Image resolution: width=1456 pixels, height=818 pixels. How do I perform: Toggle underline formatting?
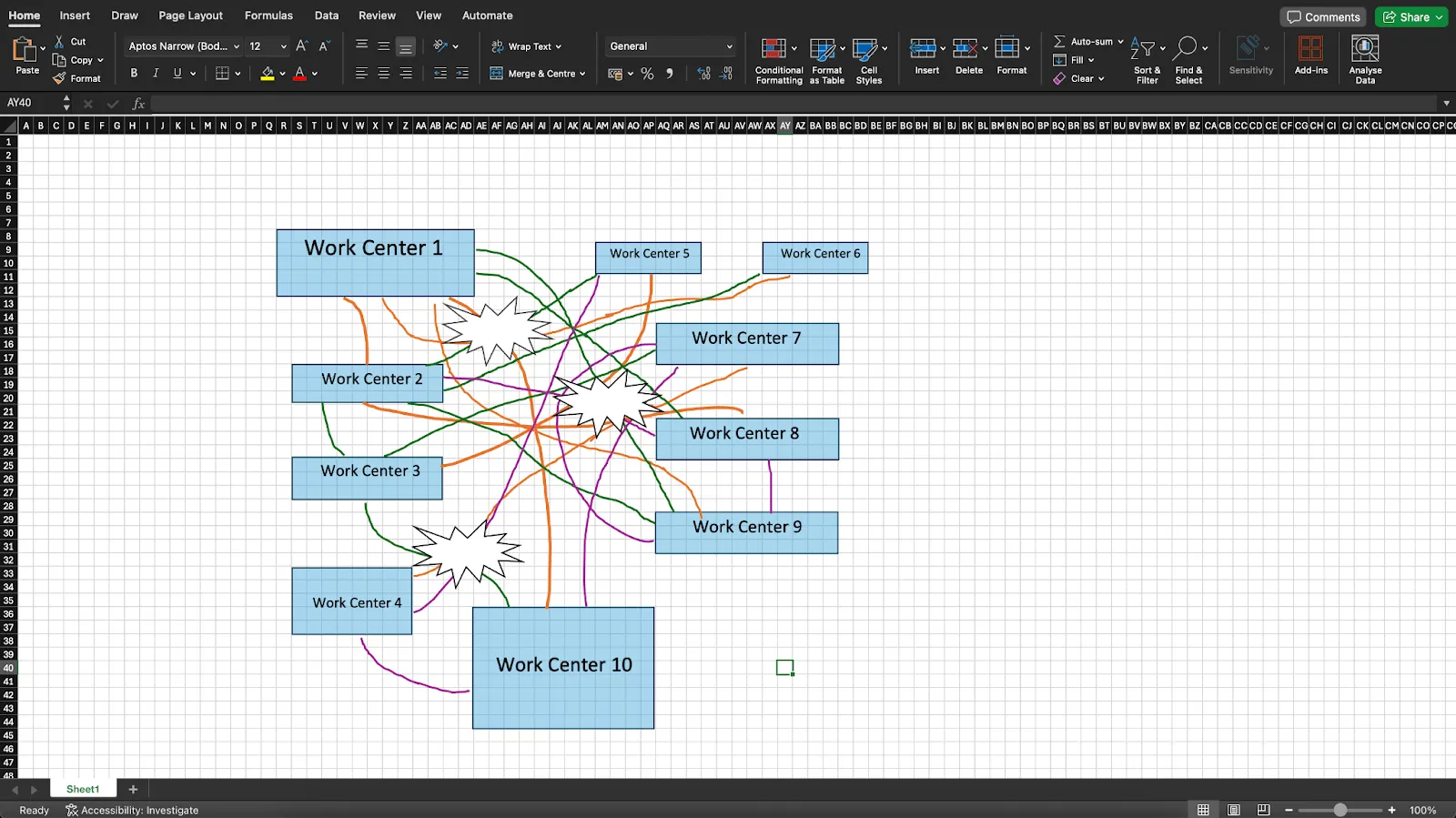177,74
